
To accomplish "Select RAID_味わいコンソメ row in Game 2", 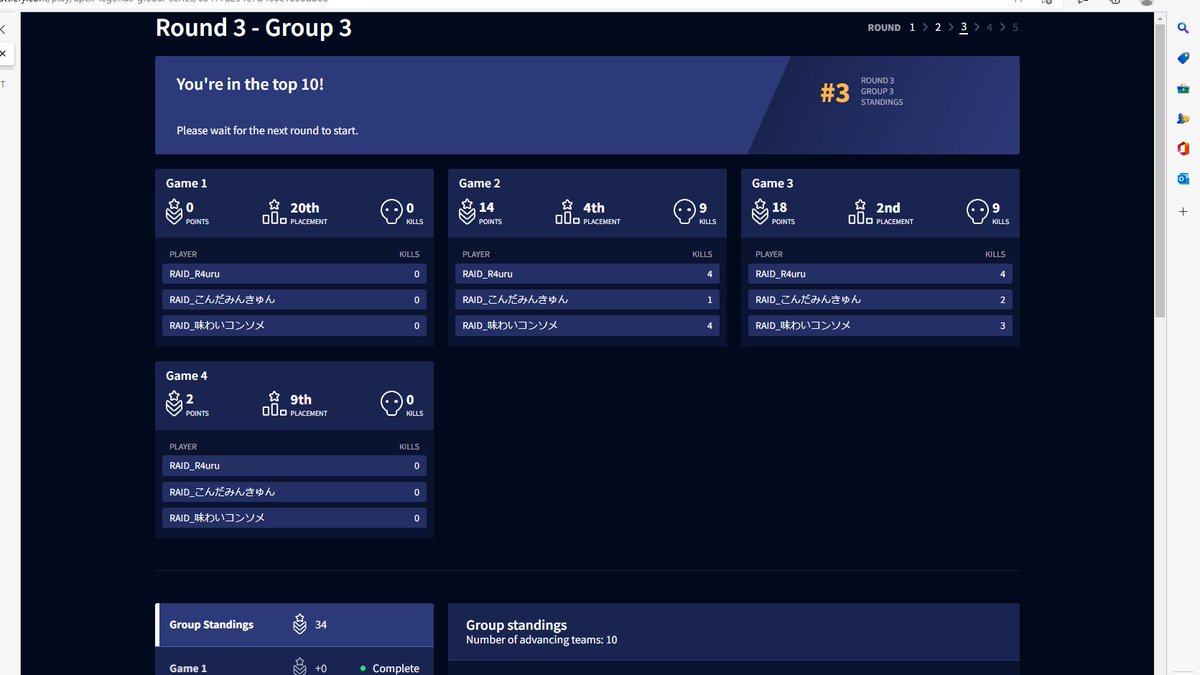I will [x=587, y=326].
